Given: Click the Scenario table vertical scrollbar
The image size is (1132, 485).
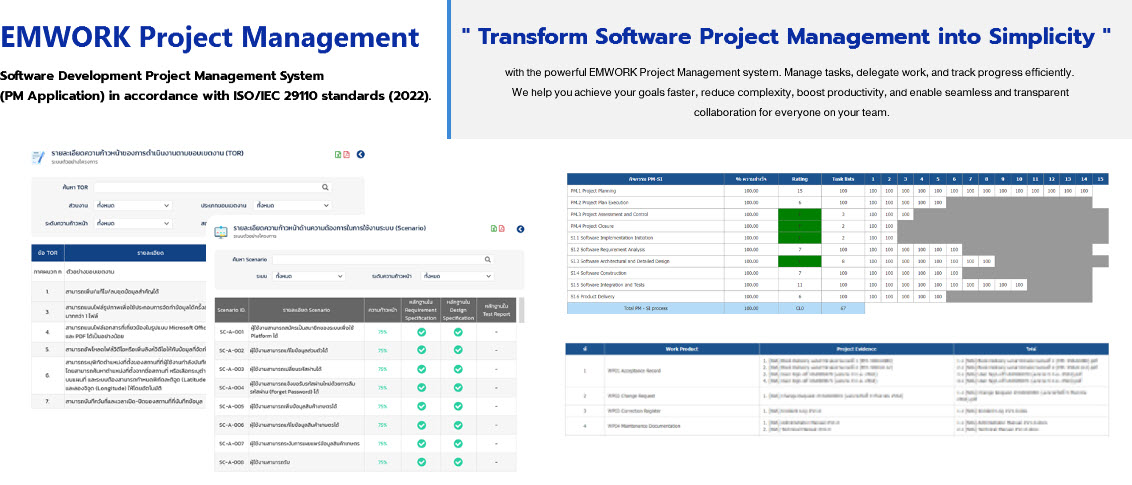Looking at the screenshot, I should point(521,309).
